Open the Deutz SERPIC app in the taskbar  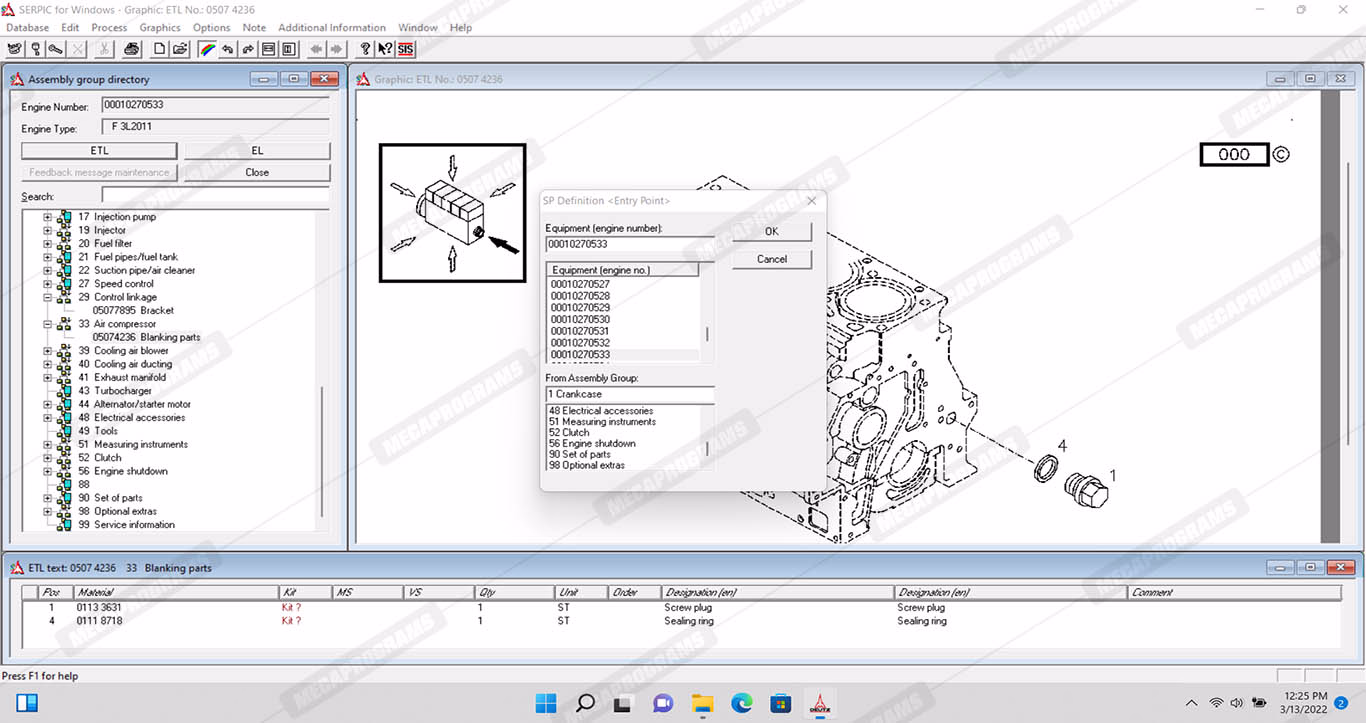[x=819, y=703]
